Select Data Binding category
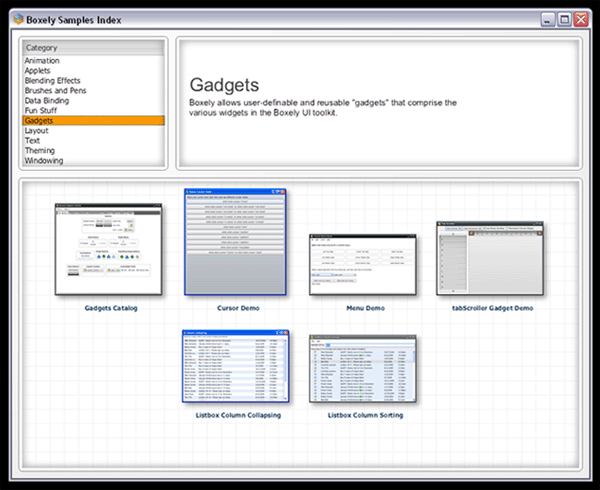This screenshot has height=490, width=600. click(x=94, y=100)
